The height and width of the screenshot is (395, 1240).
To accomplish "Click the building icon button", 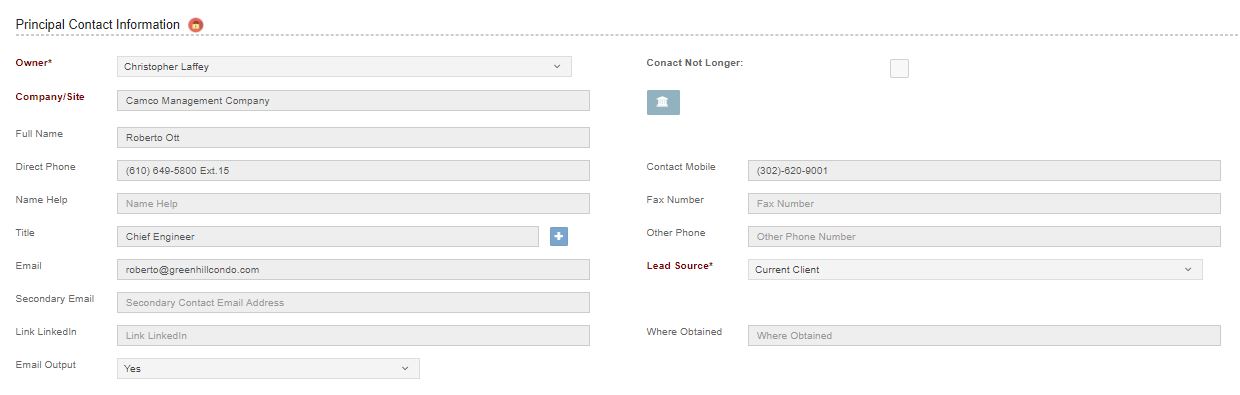I will (x=663, y=102).
